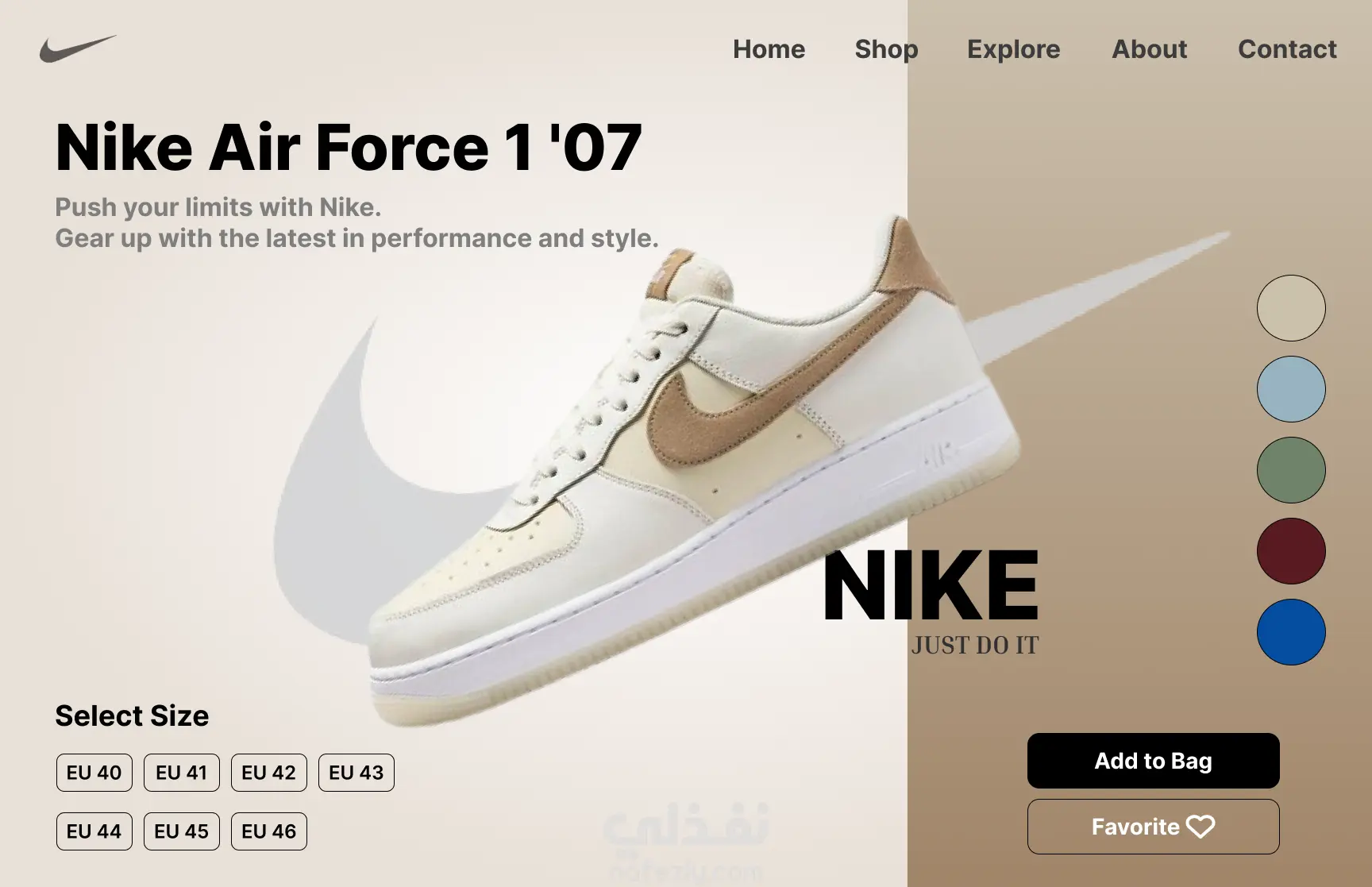Select size EU 40
Image resolution: width=1372 pixels, height=887 pixels.
(94, 773)
